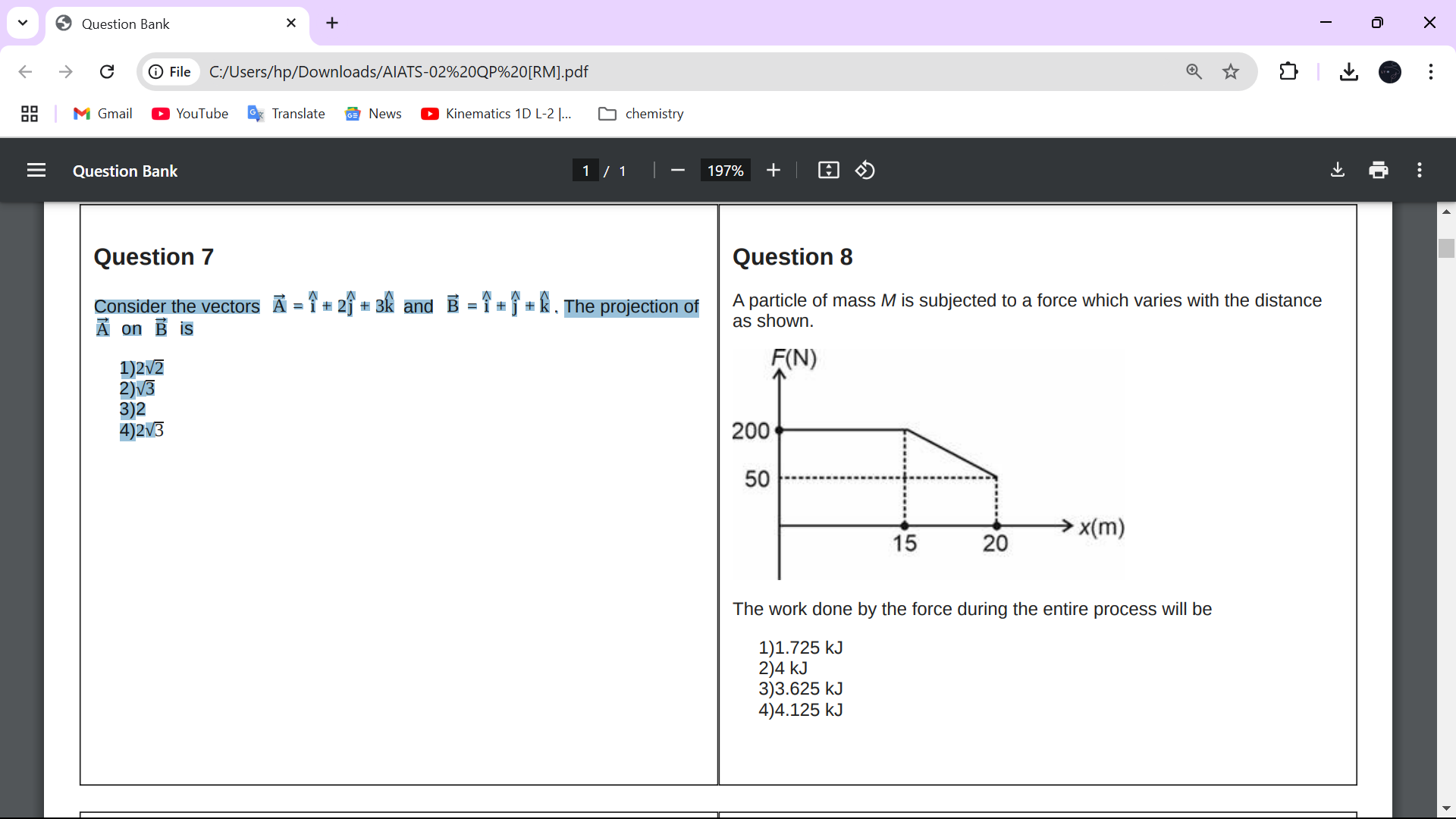Click 'Consider the vectors' highlighted text
The height and width of the screenshot is (819, 1456).
click(177, 306)
